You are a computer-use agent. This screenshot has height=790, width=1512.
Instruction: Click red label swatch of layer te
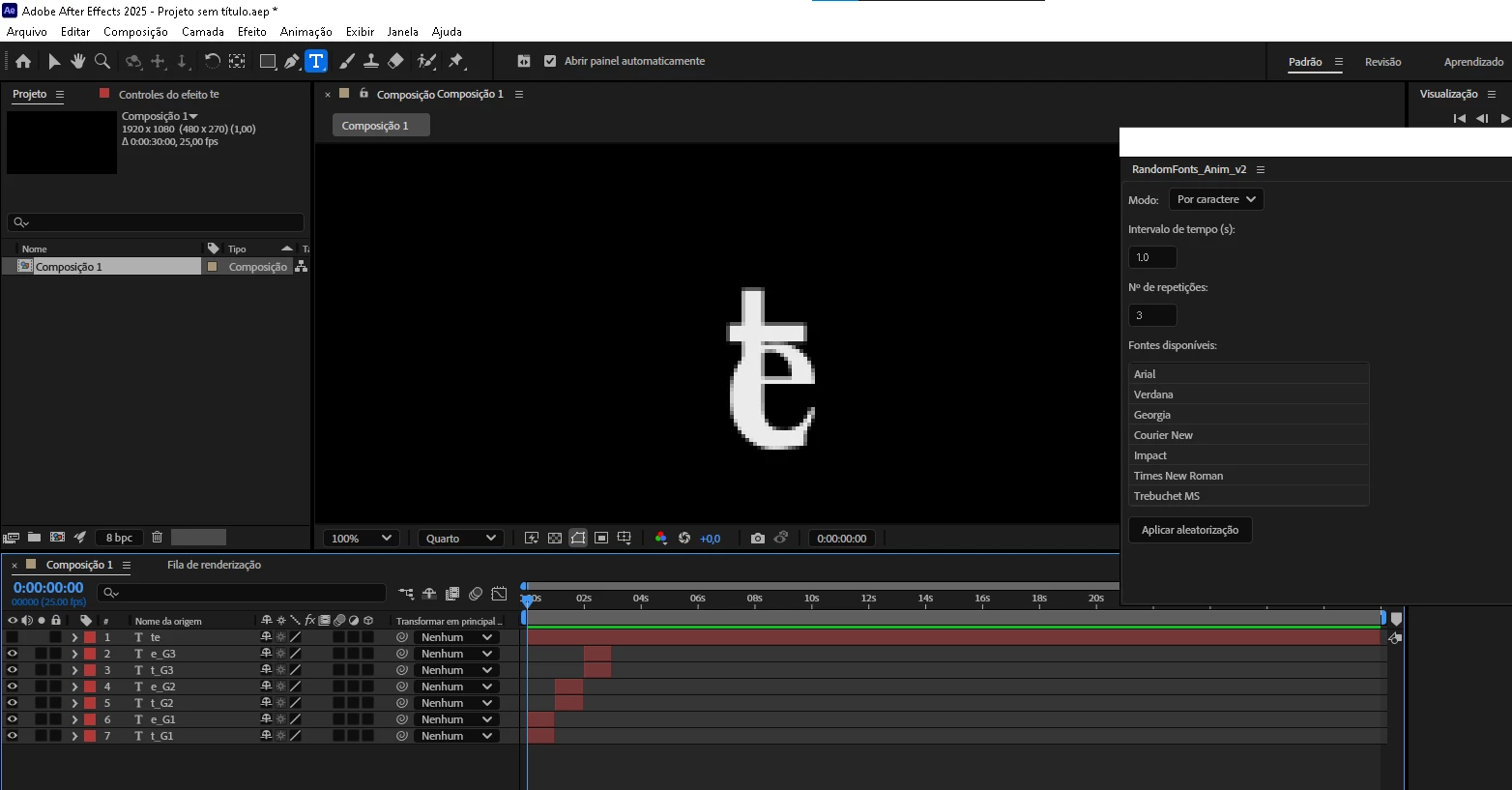90,637
